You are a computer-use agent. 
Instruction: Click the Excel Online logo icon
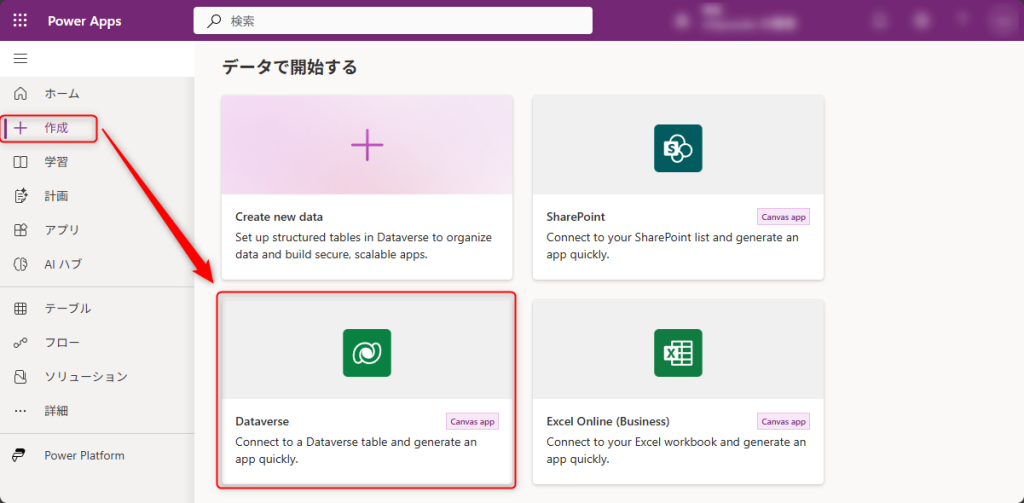[678, 353]
